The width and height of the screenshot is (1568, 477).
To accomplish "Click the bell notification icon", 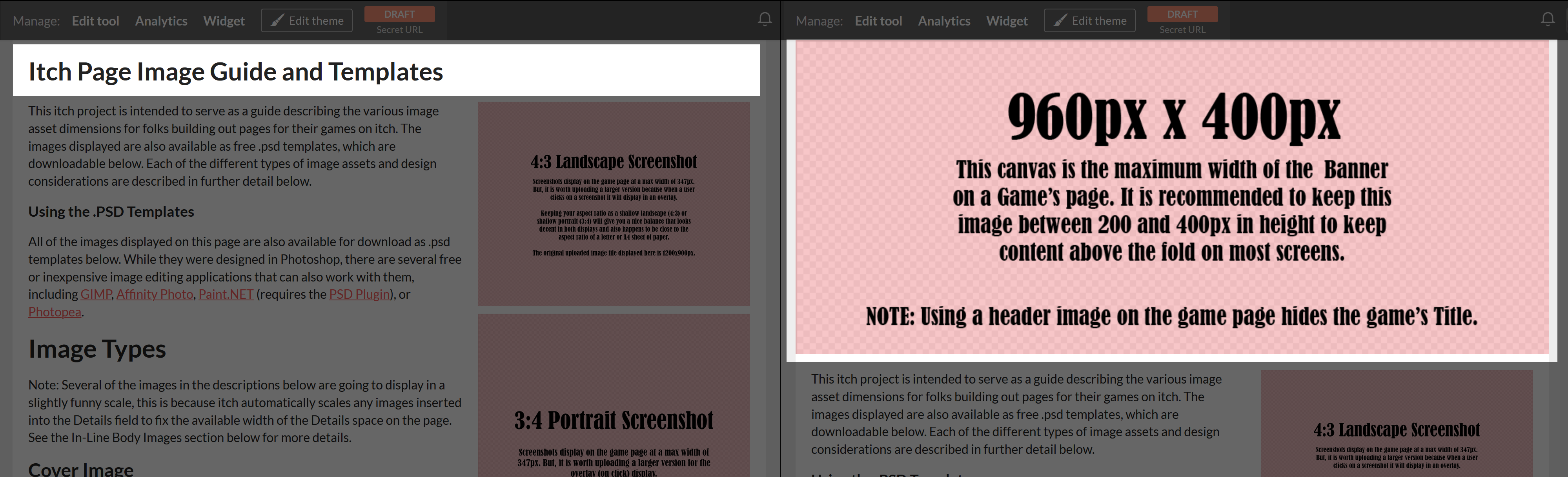I will pyautogui.click(x=762, y=19).
